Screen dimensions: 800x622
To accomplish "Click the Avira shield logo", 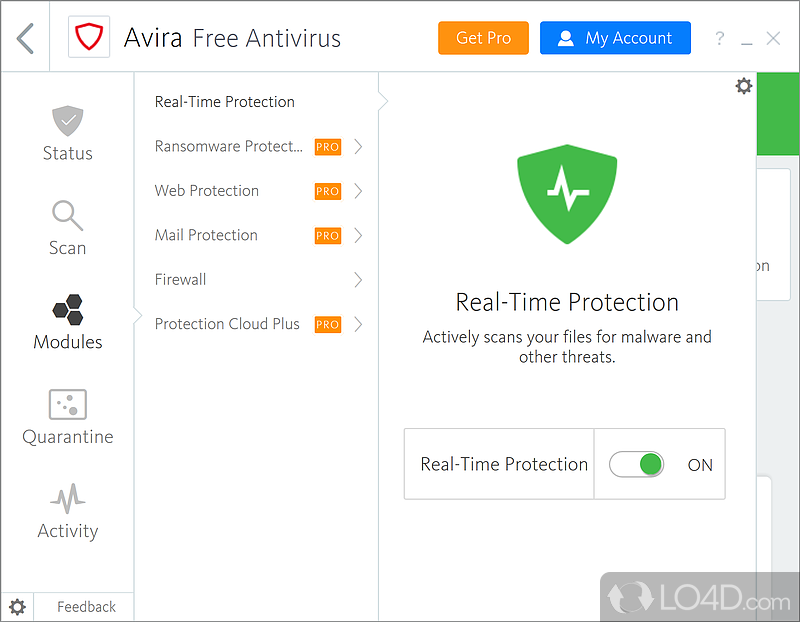I will [x=89, y=38].
